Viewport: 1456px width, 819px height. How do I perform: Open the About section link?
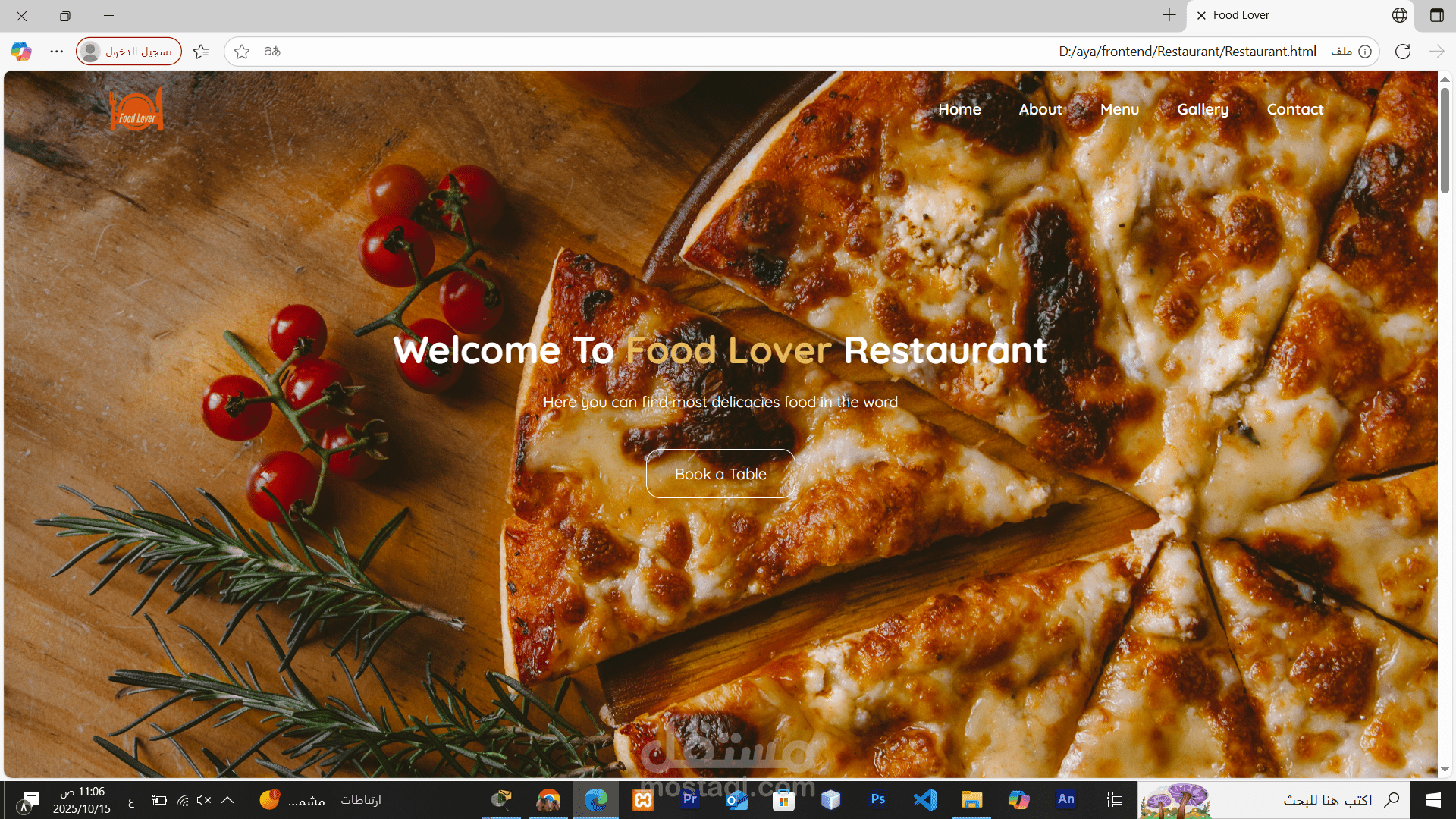pyautogui.click(x=1040, y=109)
